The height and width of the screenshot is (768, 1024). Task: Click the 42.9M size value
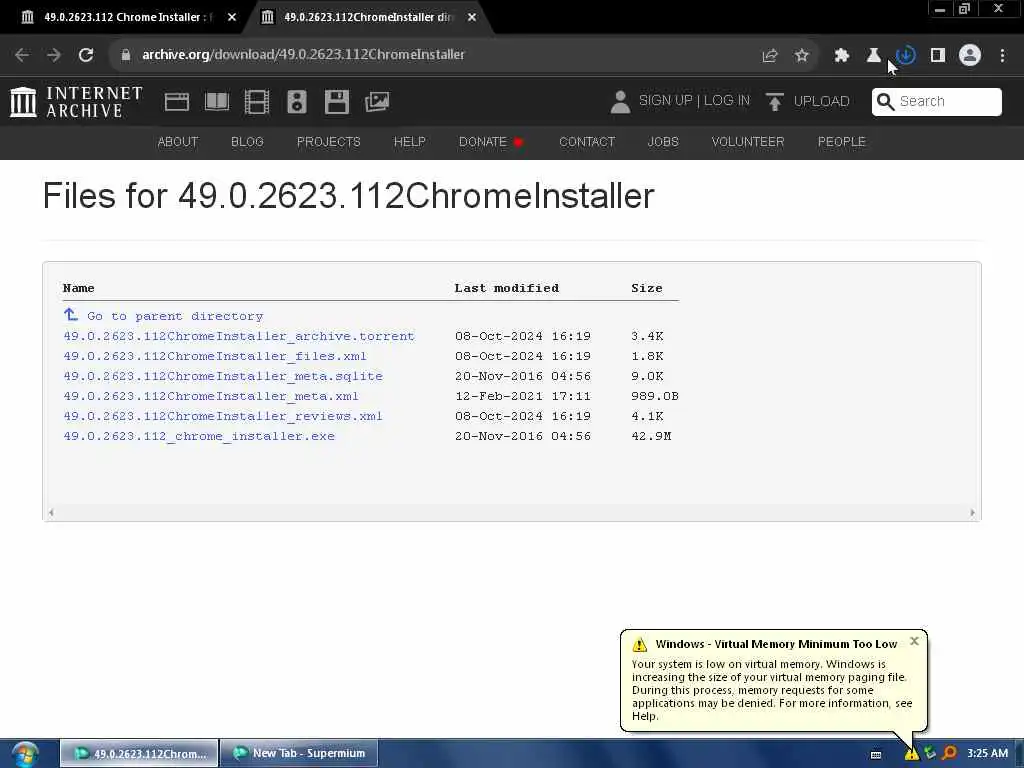[651, 436]
